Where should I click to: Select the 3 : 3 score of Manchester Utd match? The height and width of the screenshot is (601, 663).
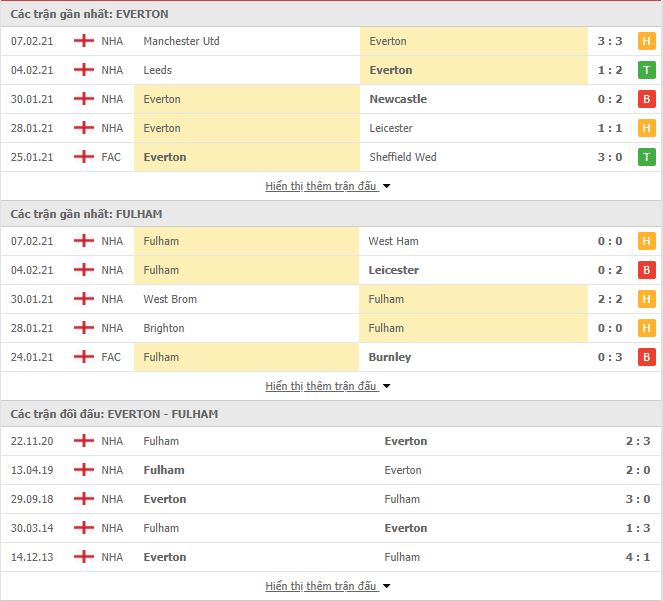point(610,41)
